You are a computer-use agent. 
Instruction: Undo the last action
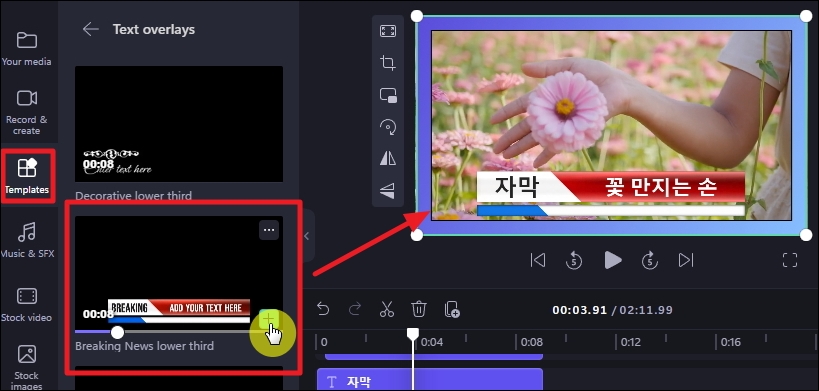(323, 310)
